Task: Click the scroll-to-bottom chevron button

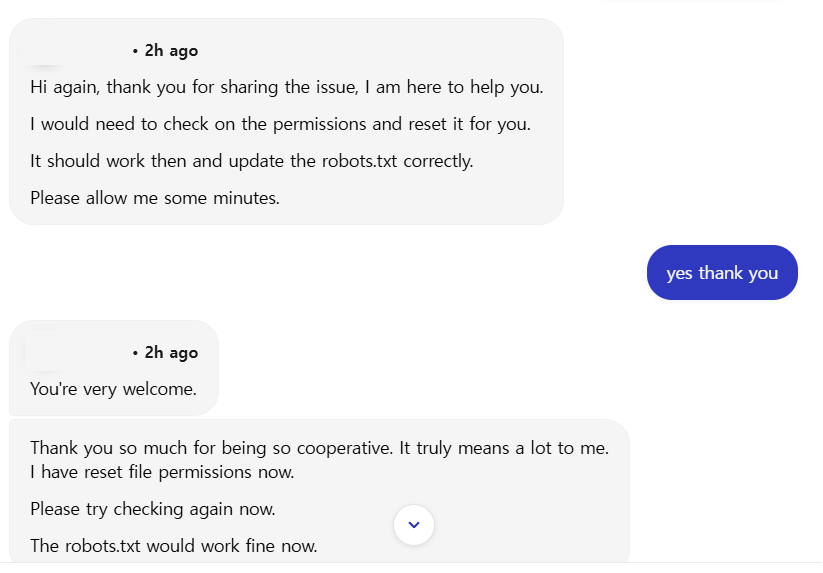Action: [x=414, y=525]
